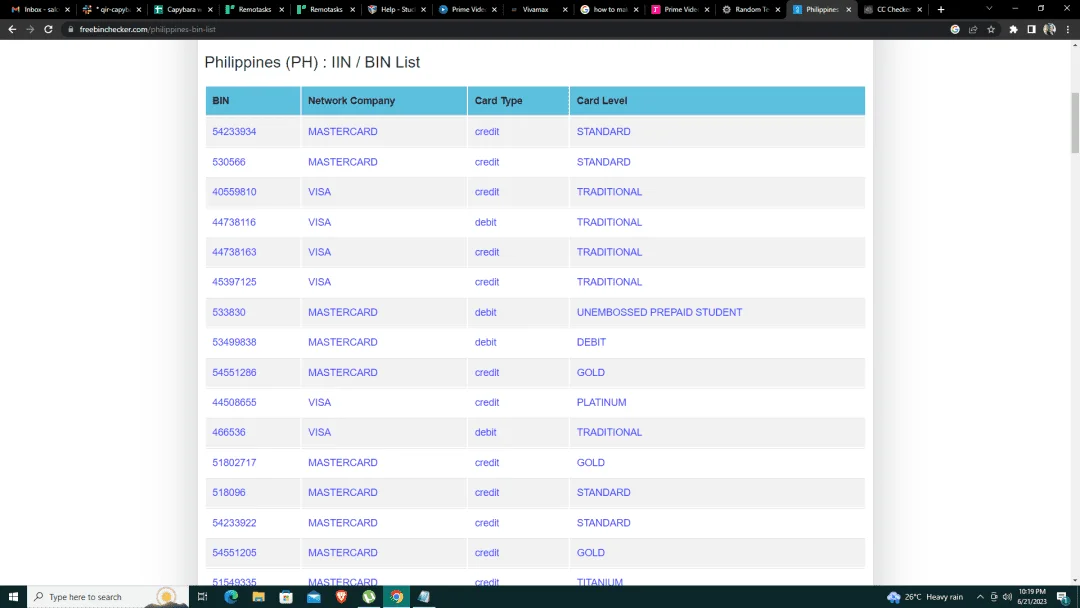This screenshot has width=1080, height=608.
Task: Reload the page with refresh icon
Action: 48,30
